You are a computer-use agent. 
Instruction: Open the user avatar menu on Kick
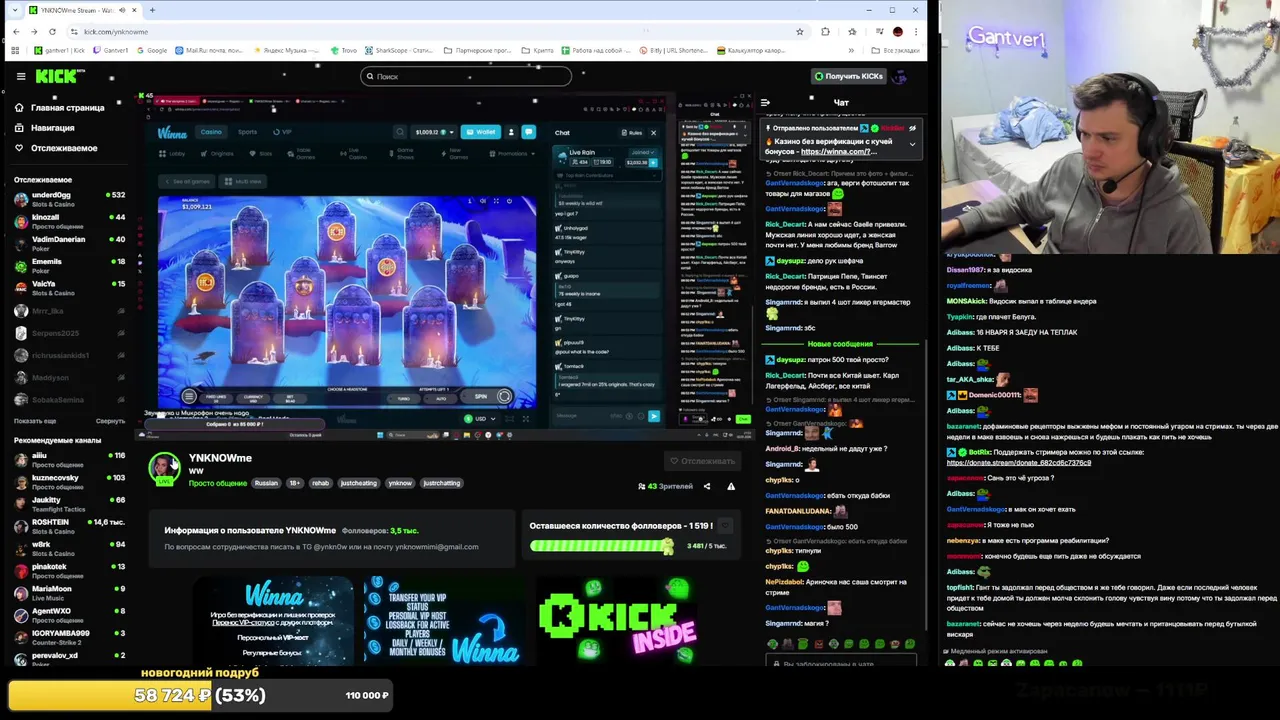pos(900,76)
